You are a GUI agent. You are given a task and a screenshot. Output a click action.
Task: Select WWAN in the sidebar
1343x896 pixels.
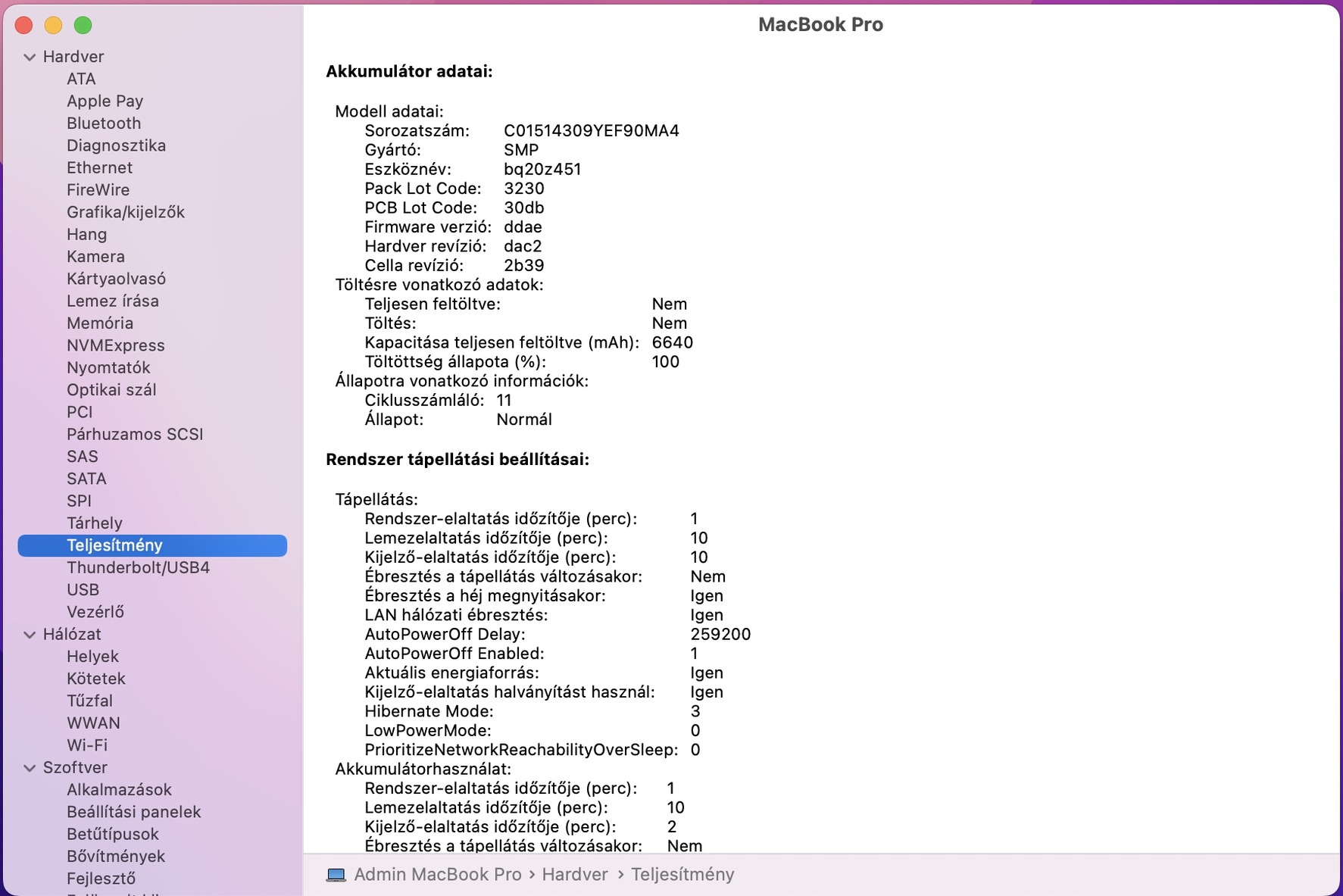pos(93,723)
